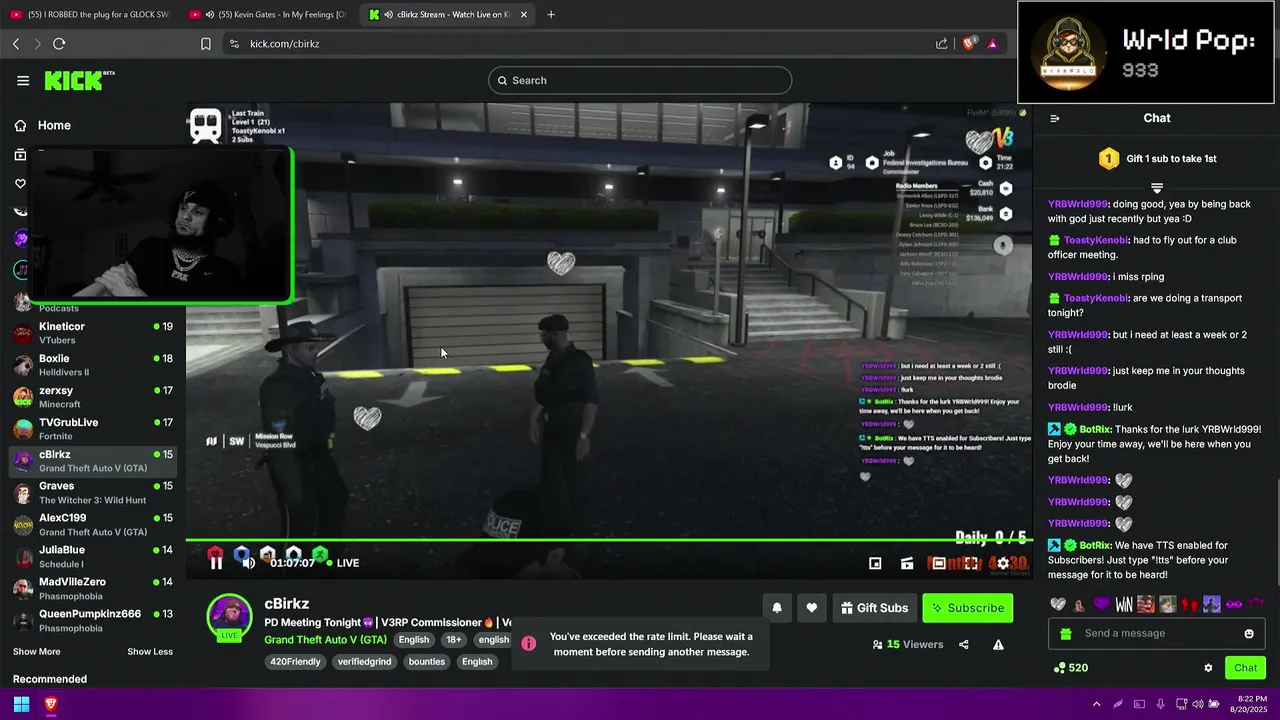1280x720 pixels.
Task: Open AlexC199 channel in sidebar
Action: tap(93, 524)
